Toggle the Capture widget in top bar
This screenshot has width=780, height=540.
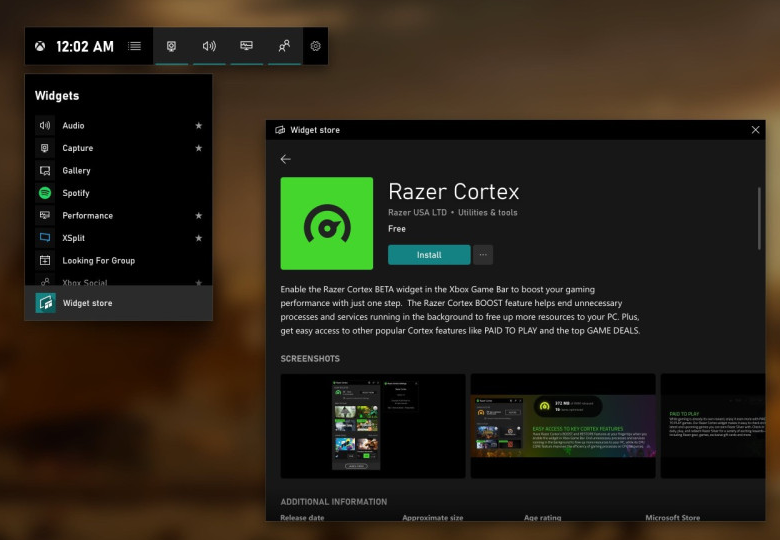(x=172, y=46)
